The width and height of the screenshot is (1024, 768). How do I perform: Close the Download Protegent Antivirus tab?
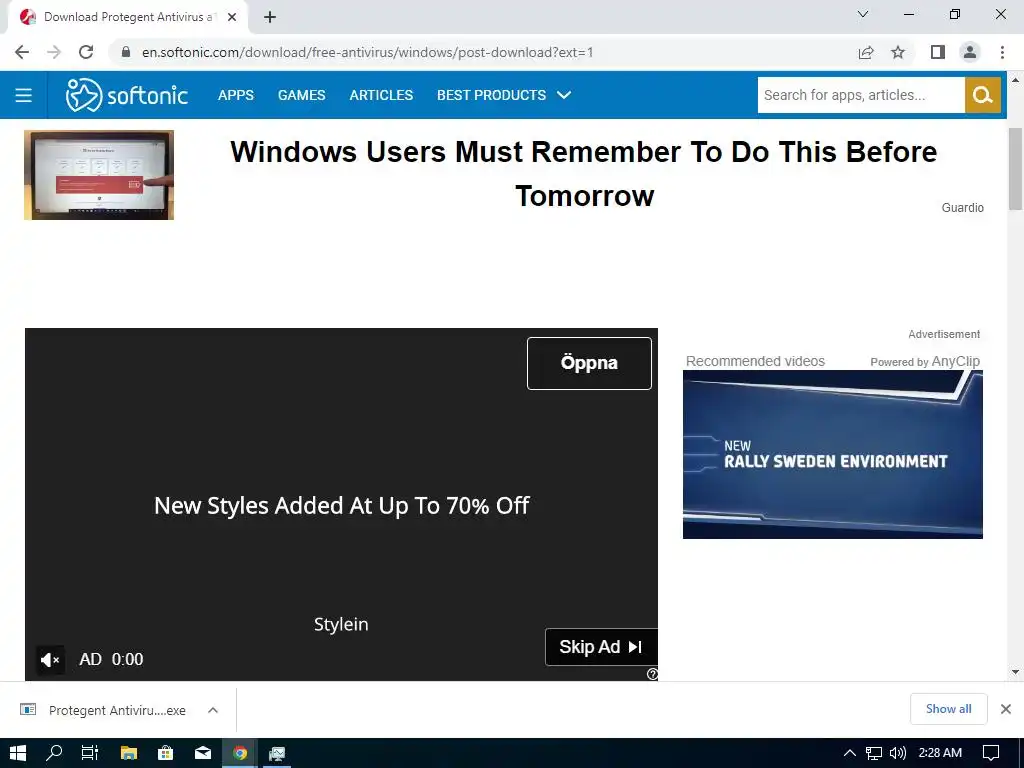pos(232,17)
